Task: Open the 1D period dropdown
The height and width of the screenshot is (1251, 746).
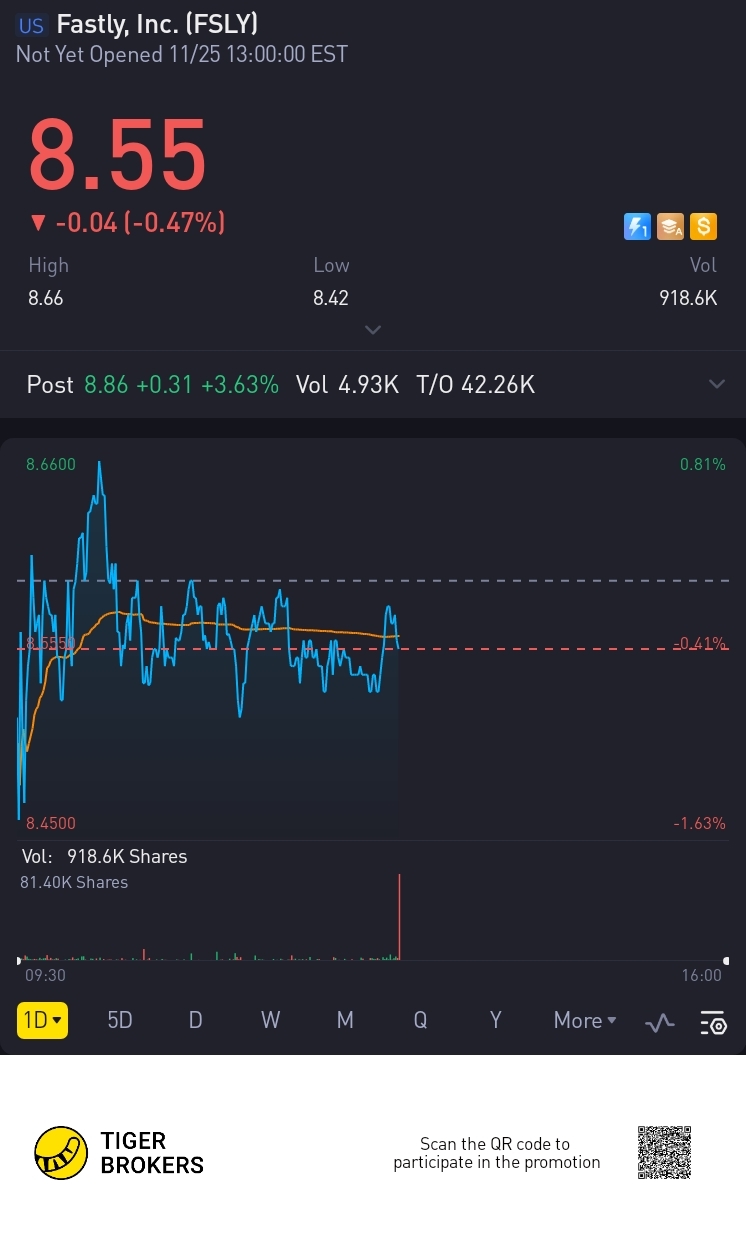Action: click(x=42, y=1020)
